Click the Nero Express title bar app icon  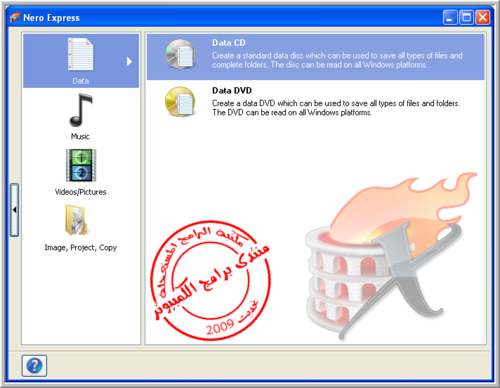[15, 17]
